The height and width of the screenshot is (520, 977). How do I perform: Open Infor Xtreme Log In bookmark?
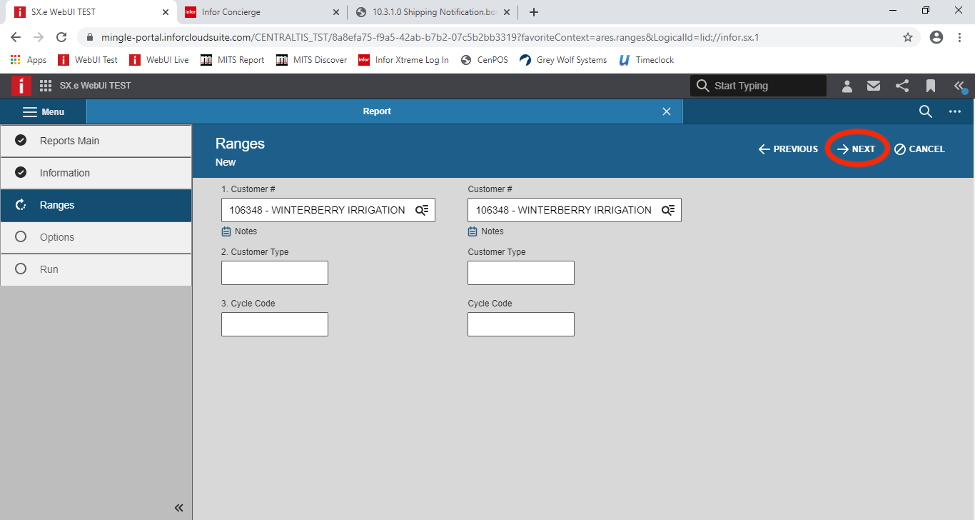403,60
